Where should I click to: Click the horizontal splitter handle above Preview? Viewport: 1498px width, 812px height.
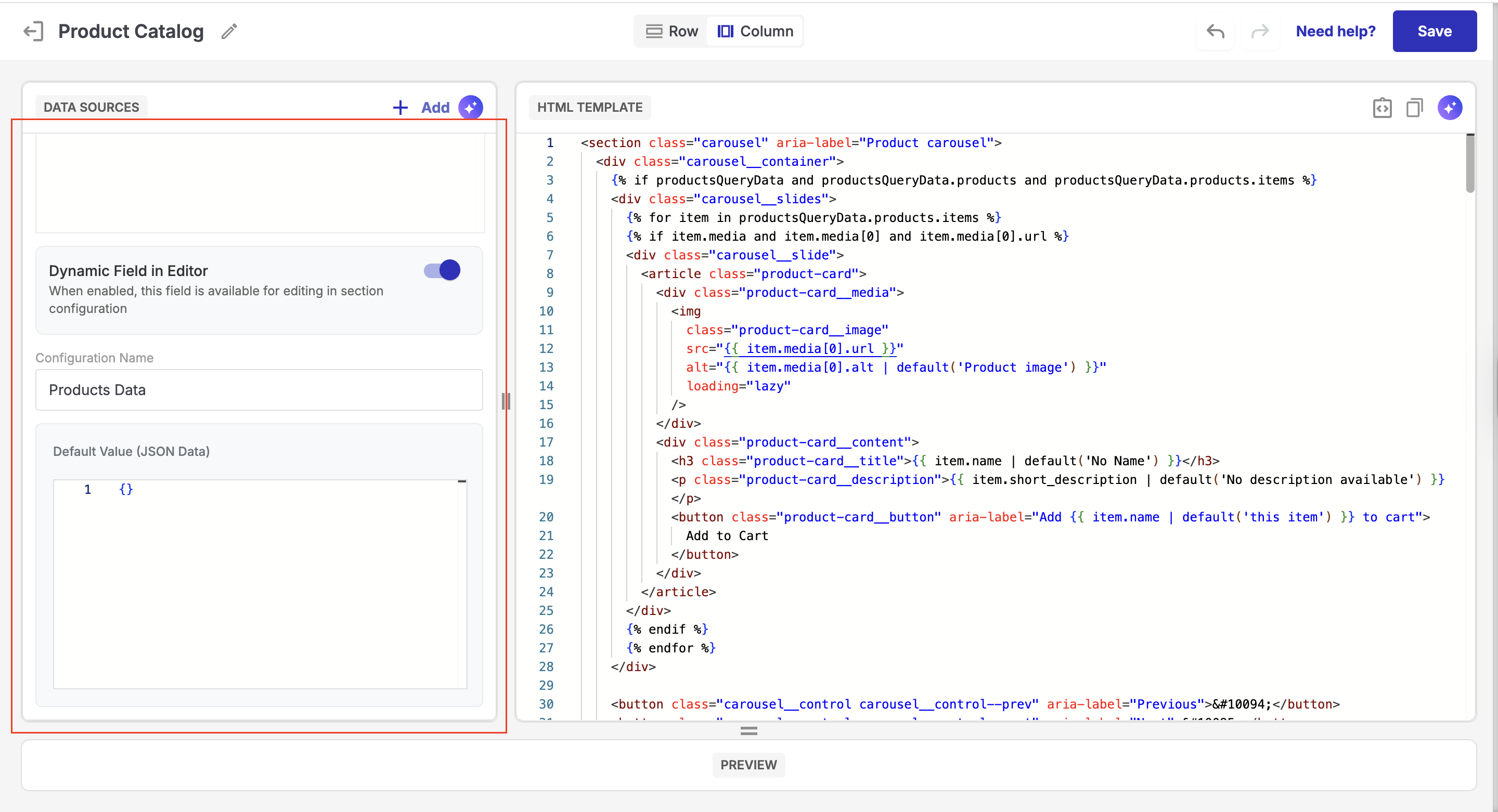(748, 730)
